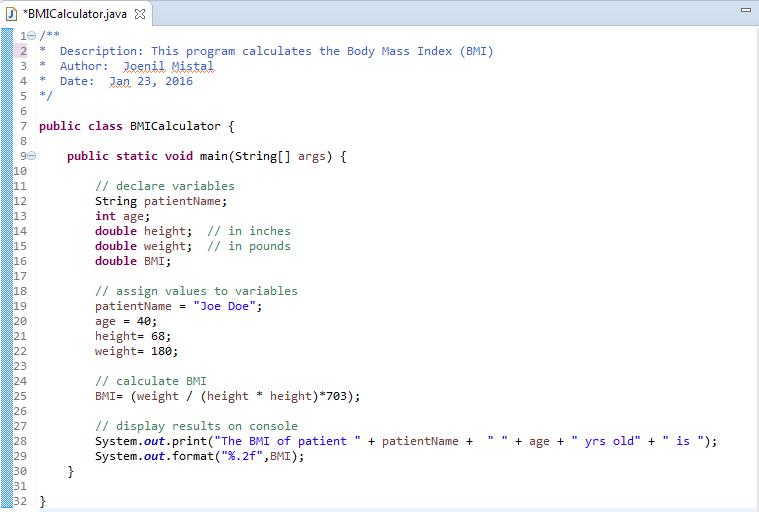Click the '// calculate BMI' comment
The height and width of the screenshot is (512, 759).
[x=151, y=381]
